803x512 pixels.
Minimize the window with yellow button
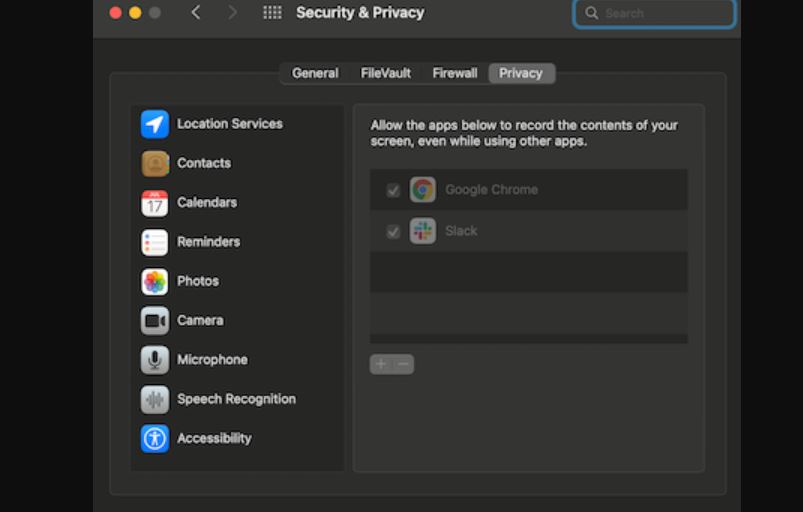(x=135, y=13)
